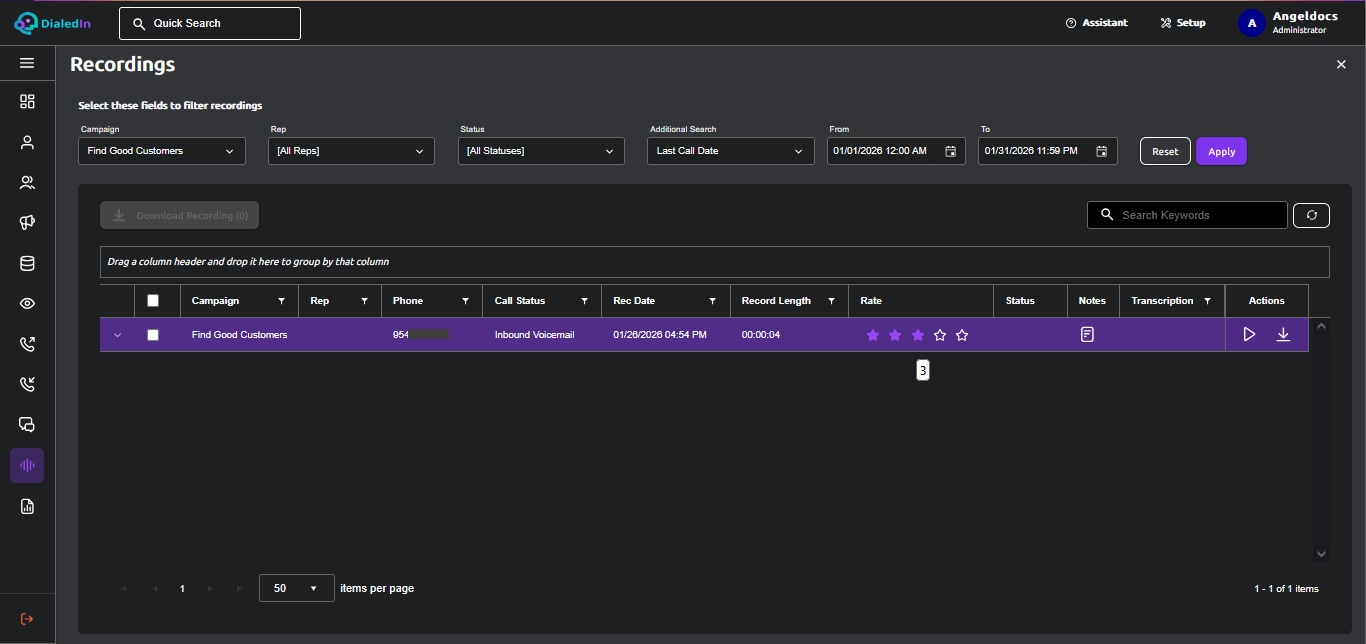The image size is (1366, 644).
Task: Rate the recording one star
Action: 873,335
